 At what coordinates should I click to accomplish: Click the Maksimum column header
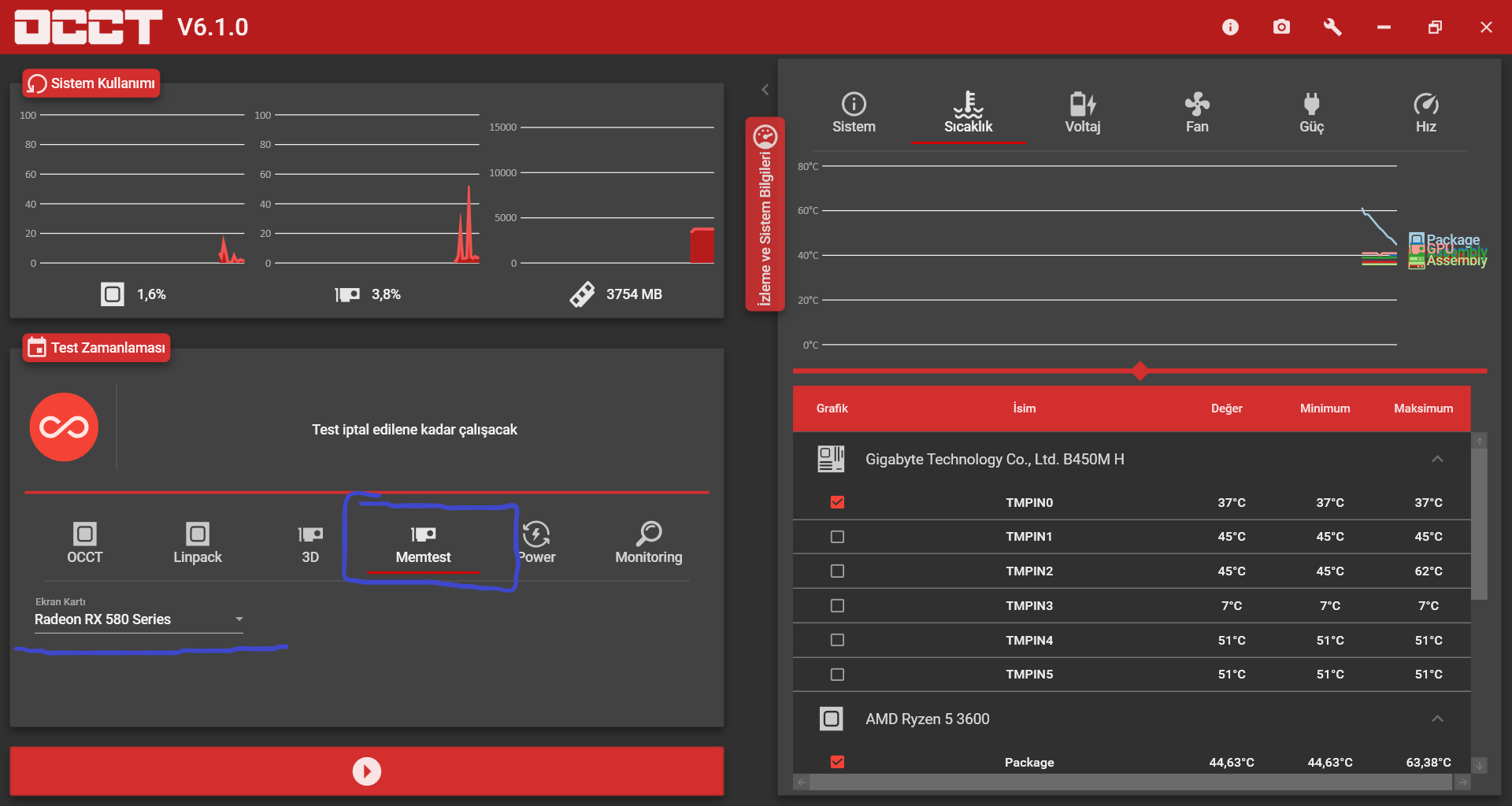1424,409
